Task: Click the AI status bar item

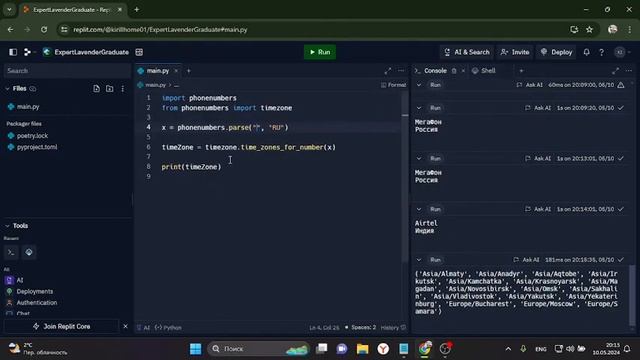Action: click(143, 327)
